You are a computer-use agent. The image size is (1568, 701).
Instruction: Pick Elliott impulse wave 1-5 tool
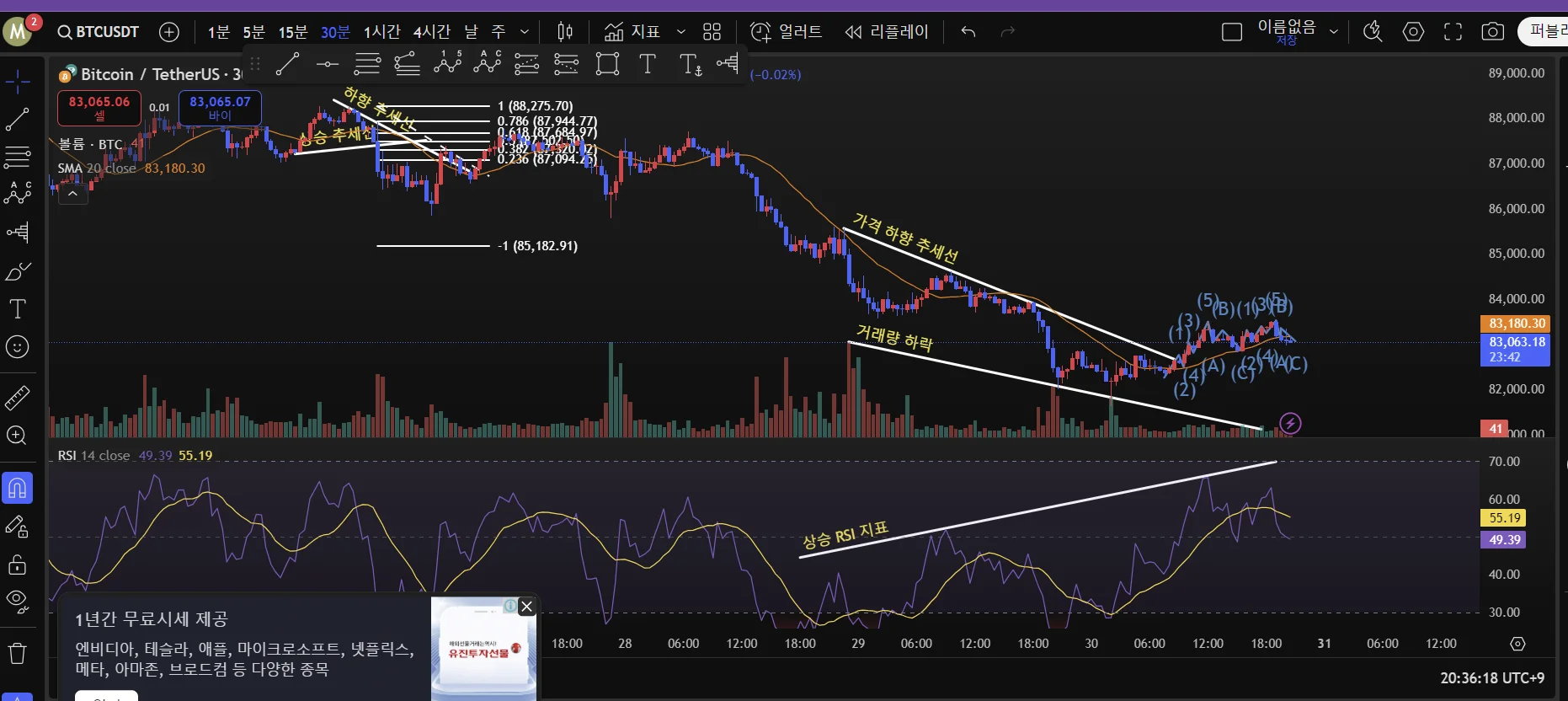(448, 62)
